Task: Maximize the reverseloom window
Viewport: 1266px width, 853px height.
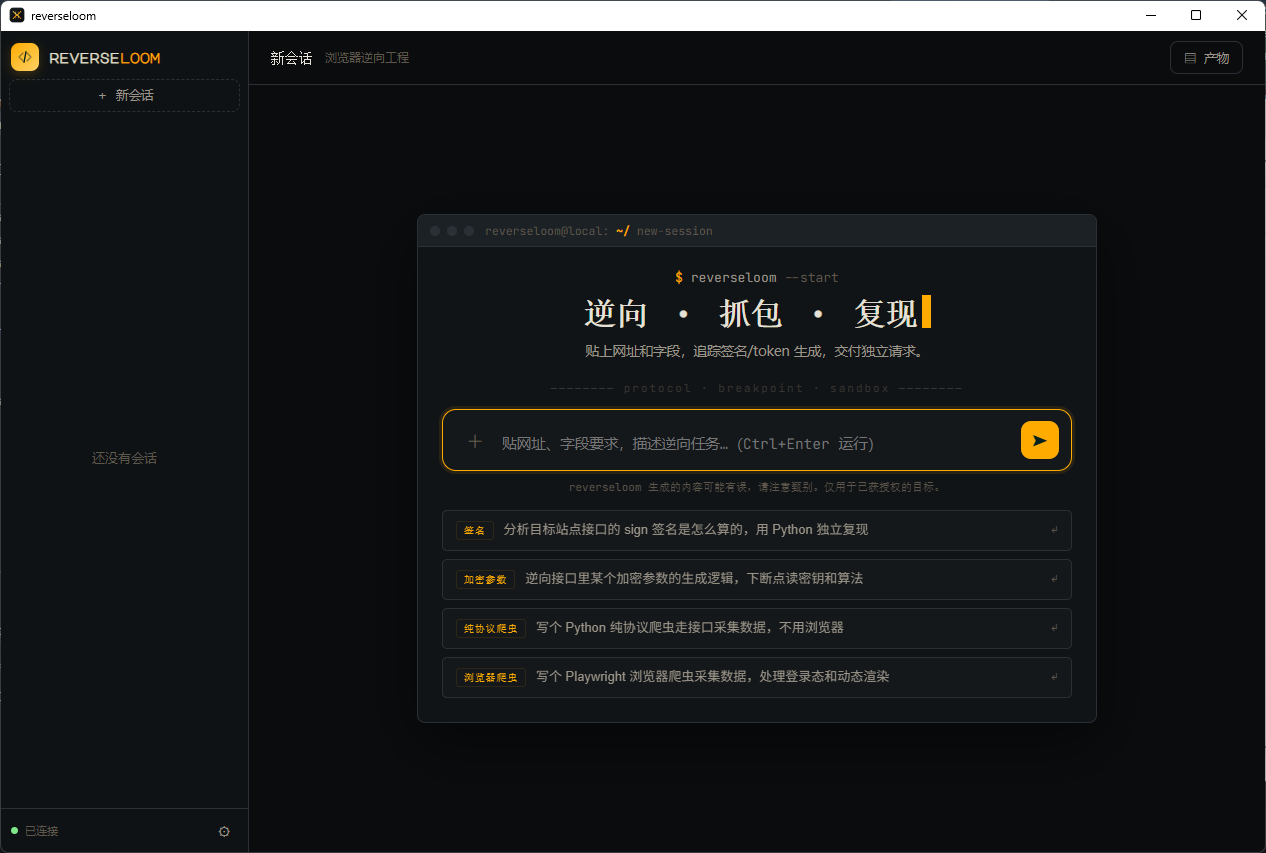Action: pos(1196,15)
